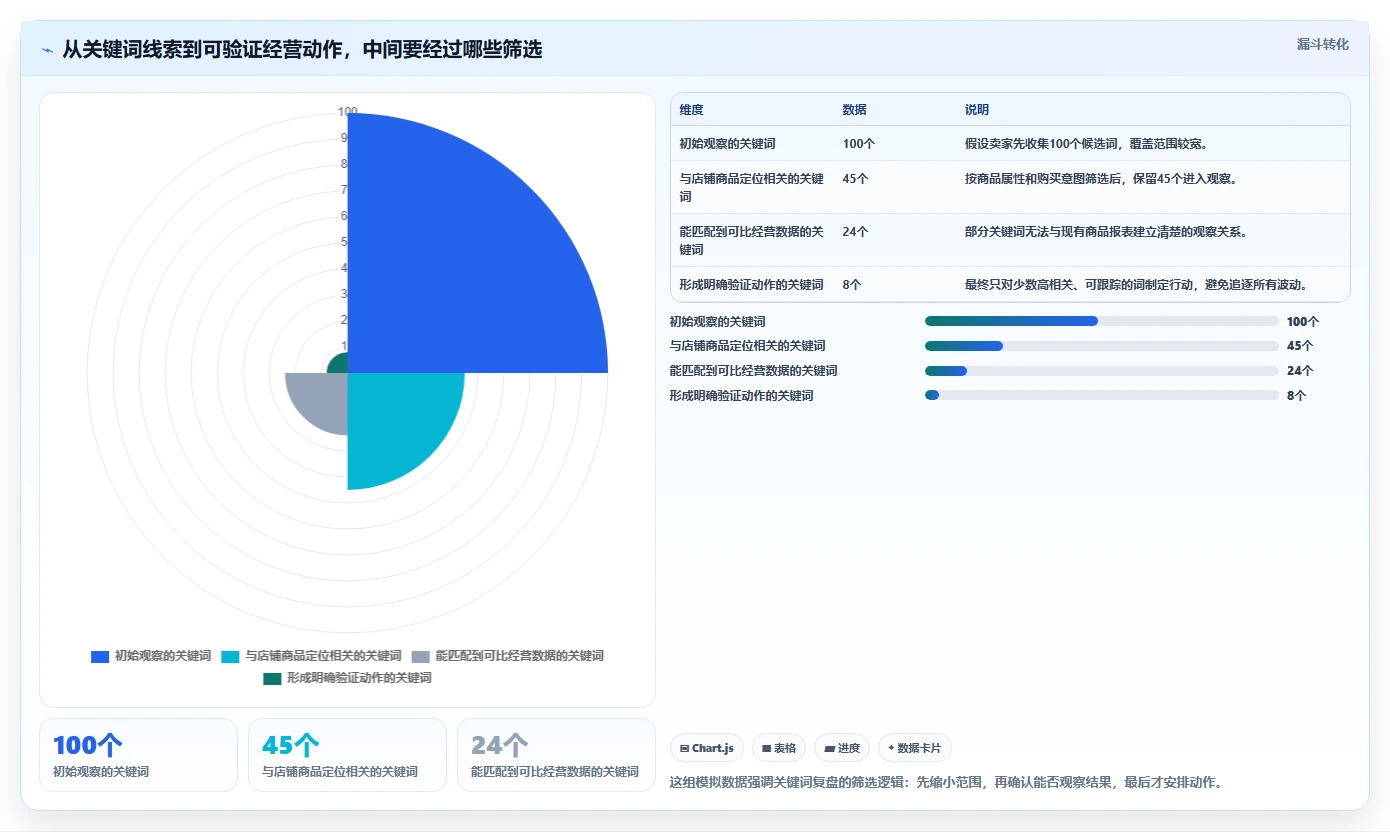
Task: Click the 表格 tag chip
Action: pyautogui.click(x=779, y=748)
